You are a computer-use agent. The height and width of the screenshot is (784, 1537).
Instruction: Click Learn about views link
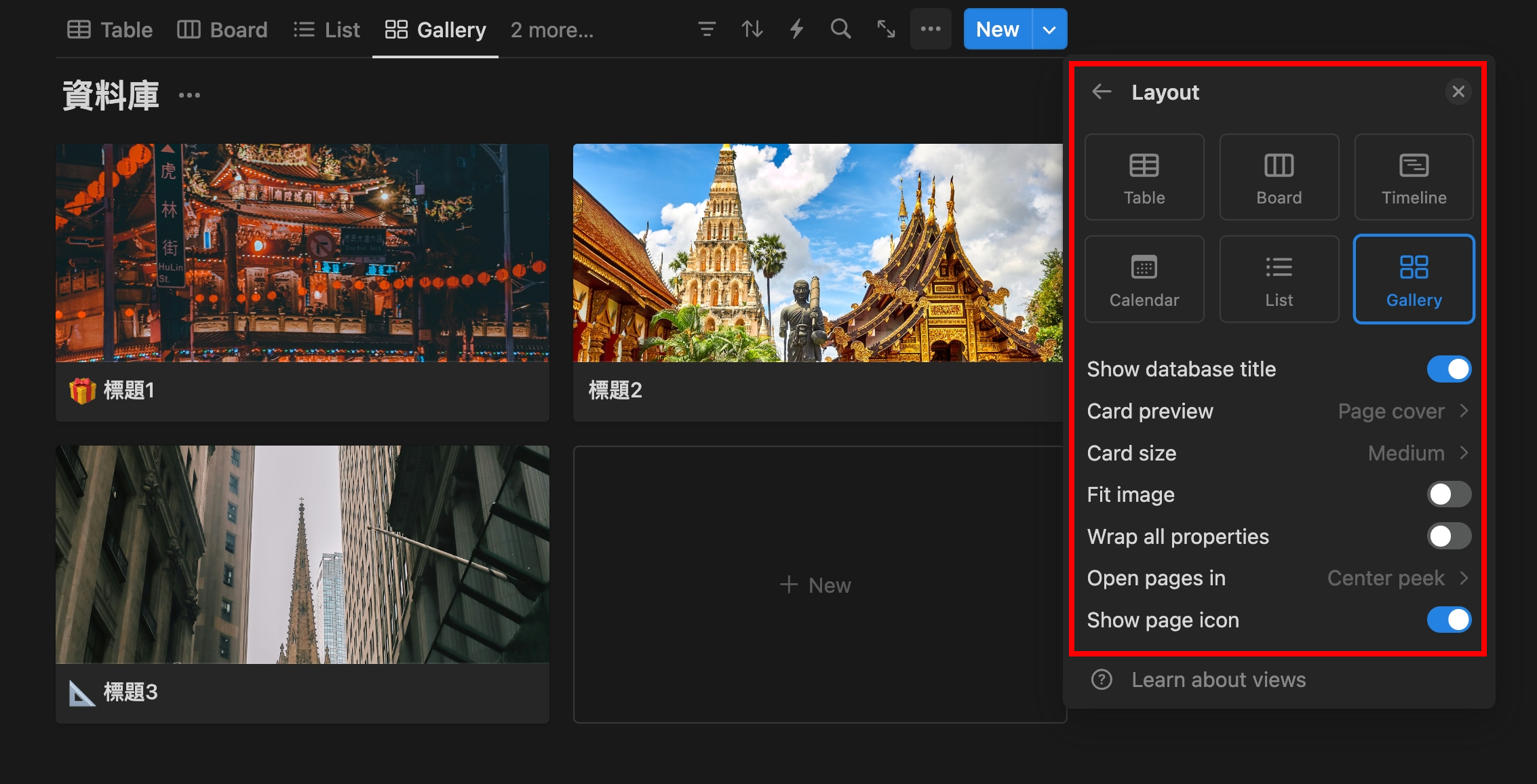[1218, 680]
